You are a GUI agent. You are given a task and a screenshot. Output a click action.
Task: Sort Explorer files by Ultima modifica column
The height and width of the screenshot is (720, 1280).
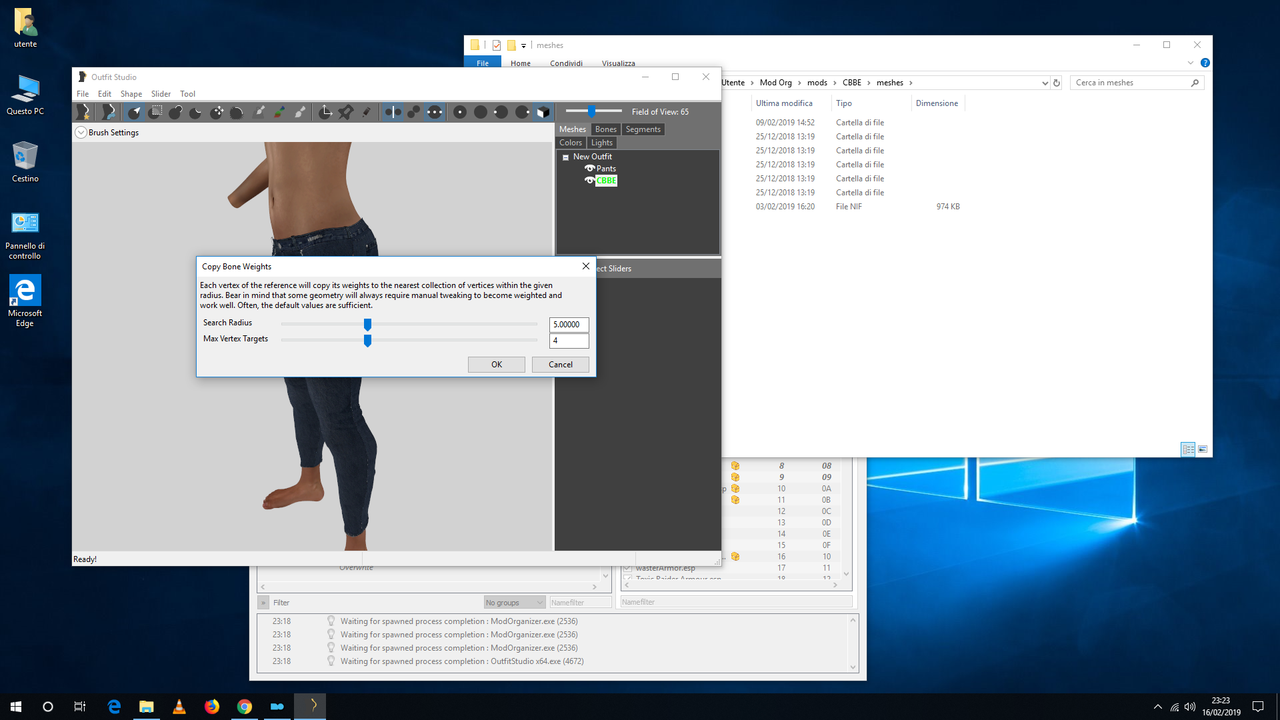(784, 103)
